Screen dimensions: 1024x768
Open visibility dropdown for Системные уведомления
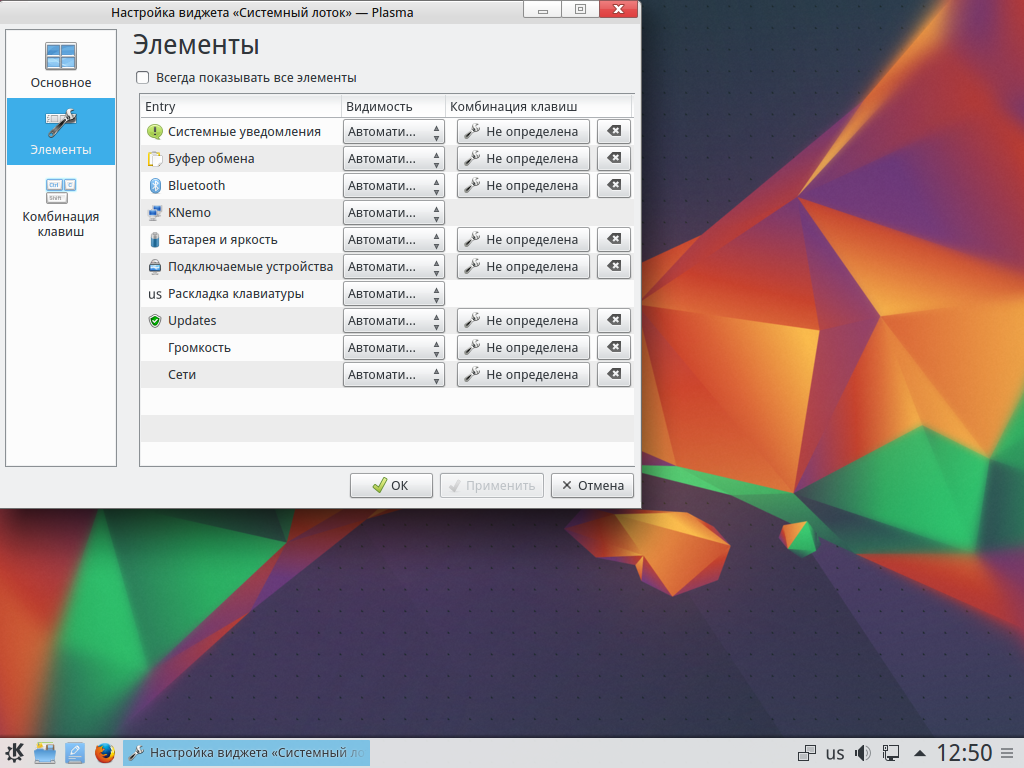[394, 131]
